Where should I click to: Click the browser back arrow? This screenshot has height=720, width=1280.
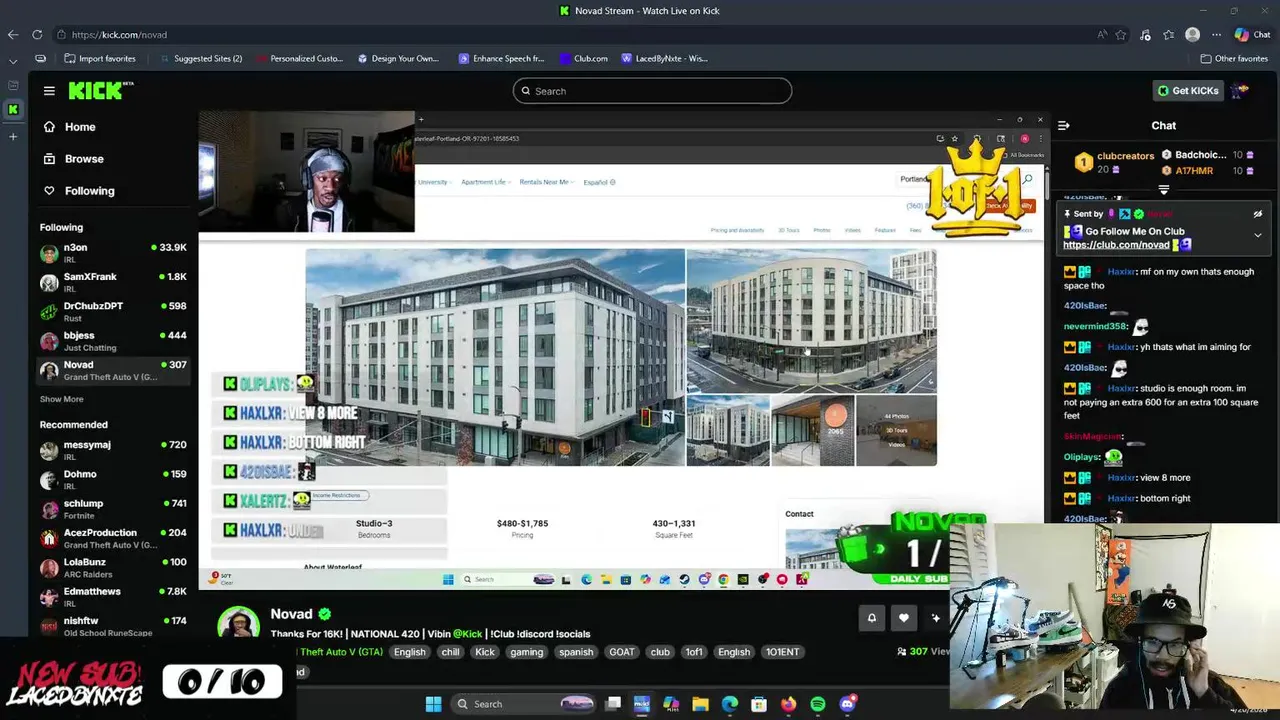click(13, 35)
